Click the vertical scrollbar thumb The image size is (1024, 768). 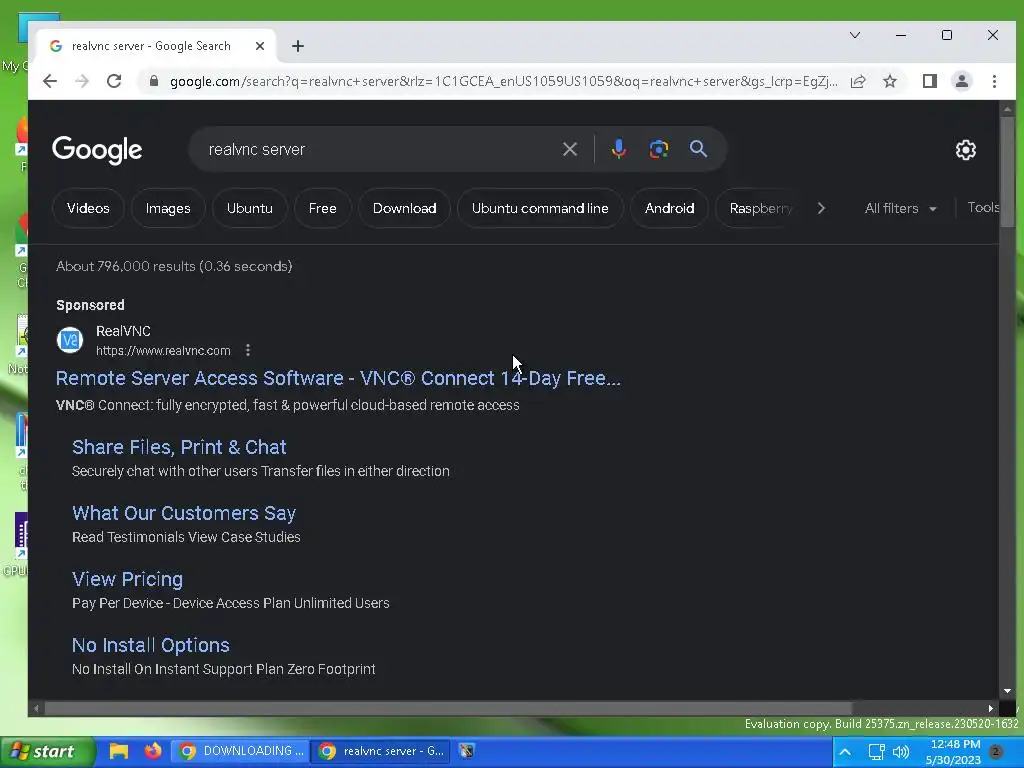tap(1007, 172)
